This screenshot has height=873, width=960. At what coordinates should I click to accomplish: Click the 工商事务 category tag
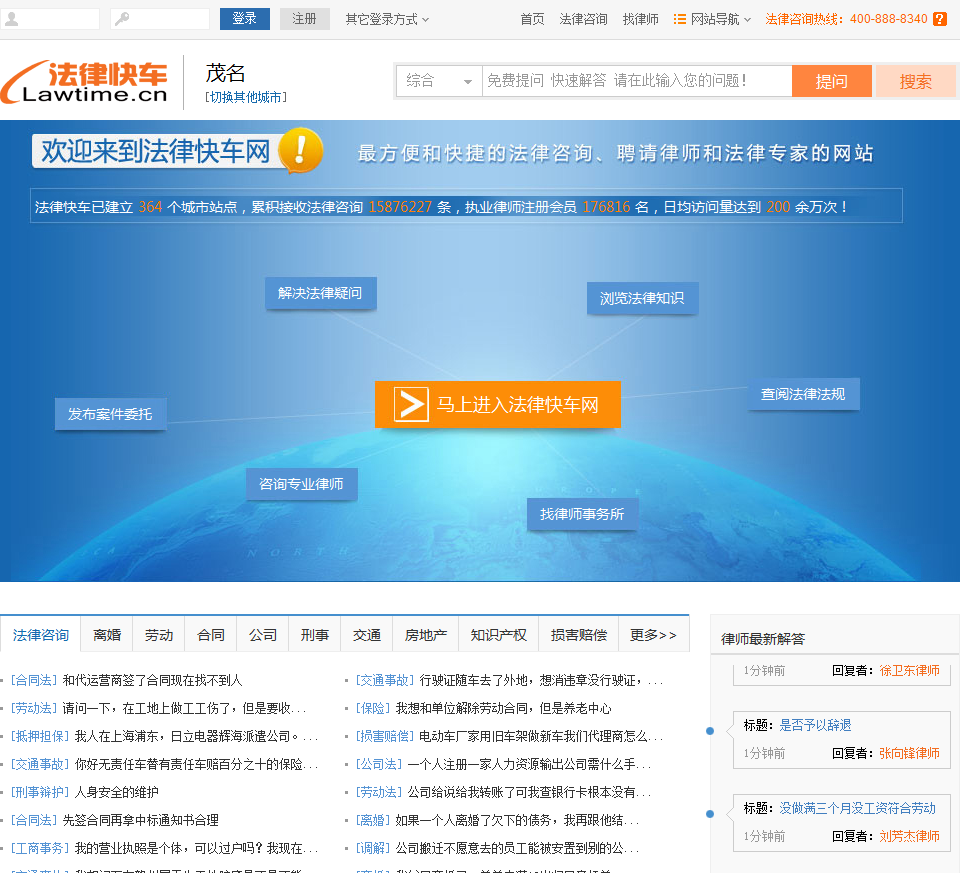point(40,849)
